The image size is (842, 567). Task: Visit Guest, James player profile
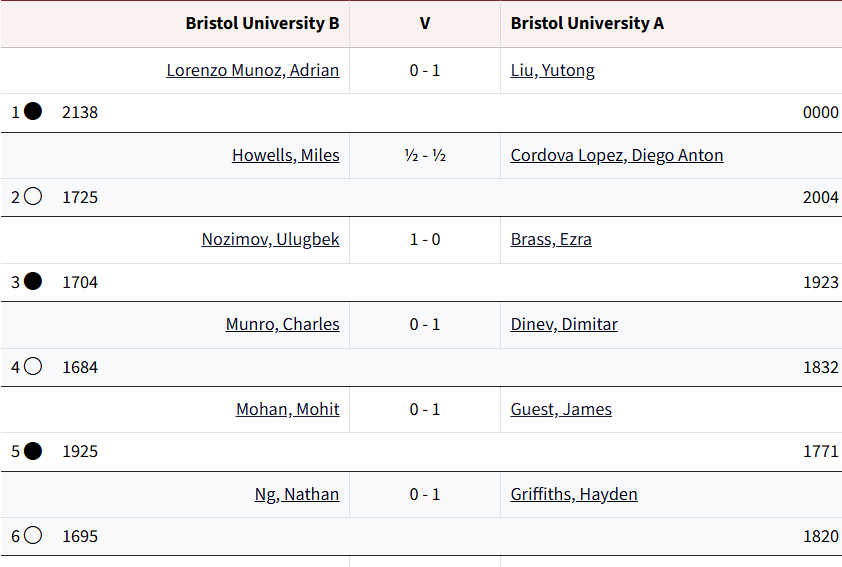[560, 409]
